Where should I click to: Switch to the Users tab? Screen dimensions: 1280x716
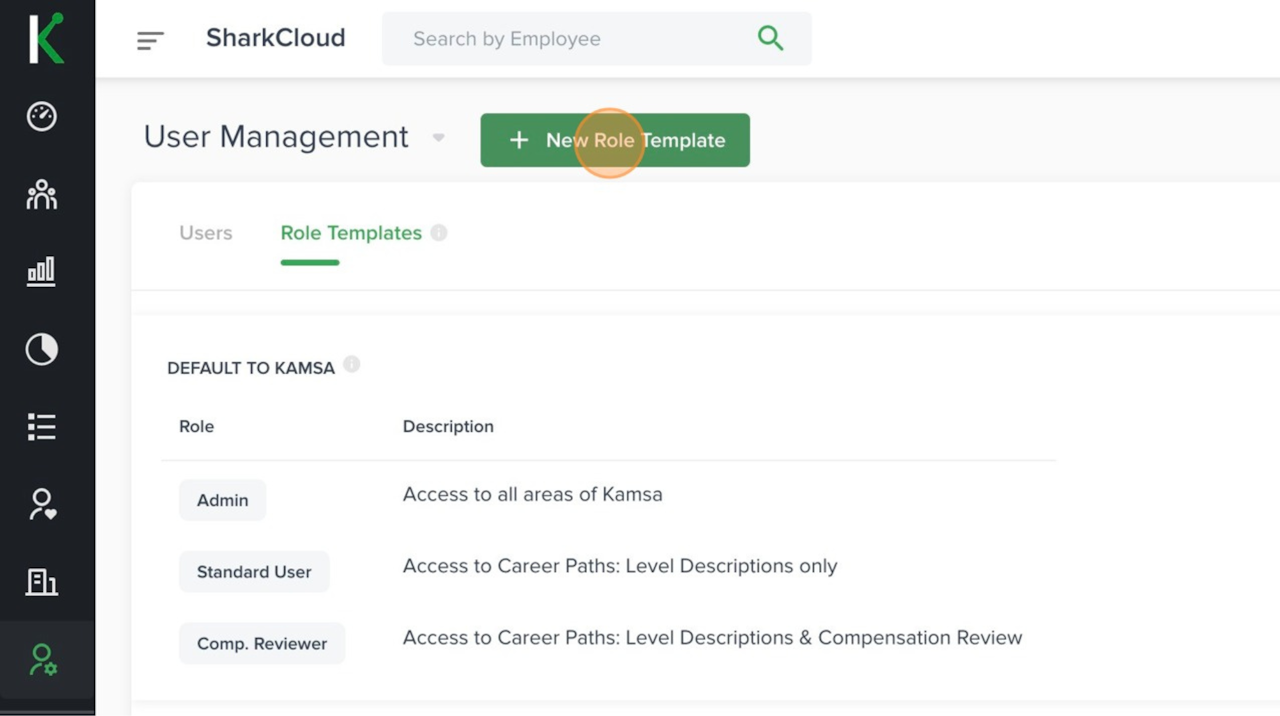click(206, 233)
